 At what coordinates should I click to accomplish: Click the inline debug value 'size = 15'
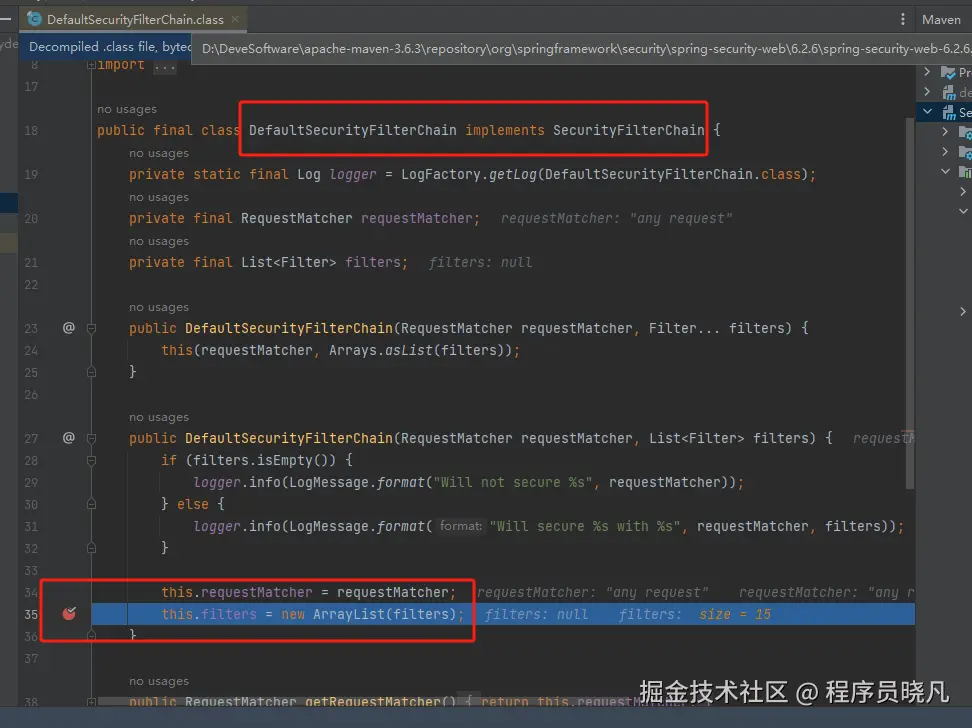point(735,614)
